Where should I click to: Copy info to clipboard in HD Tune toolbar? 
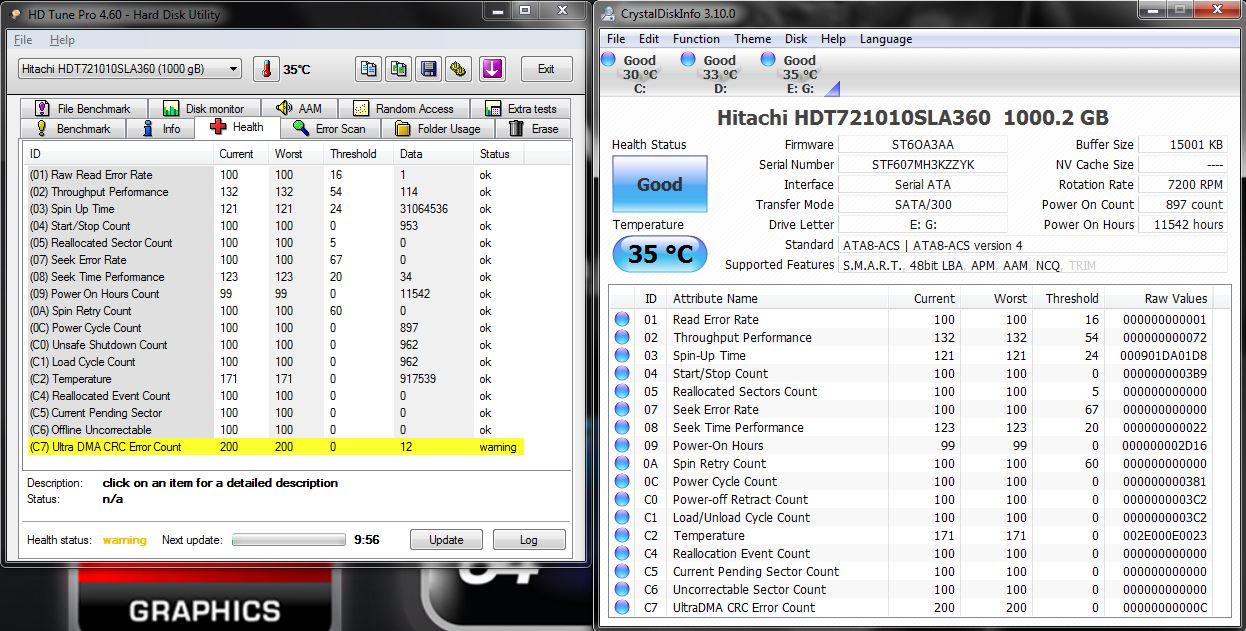(369, 69)
